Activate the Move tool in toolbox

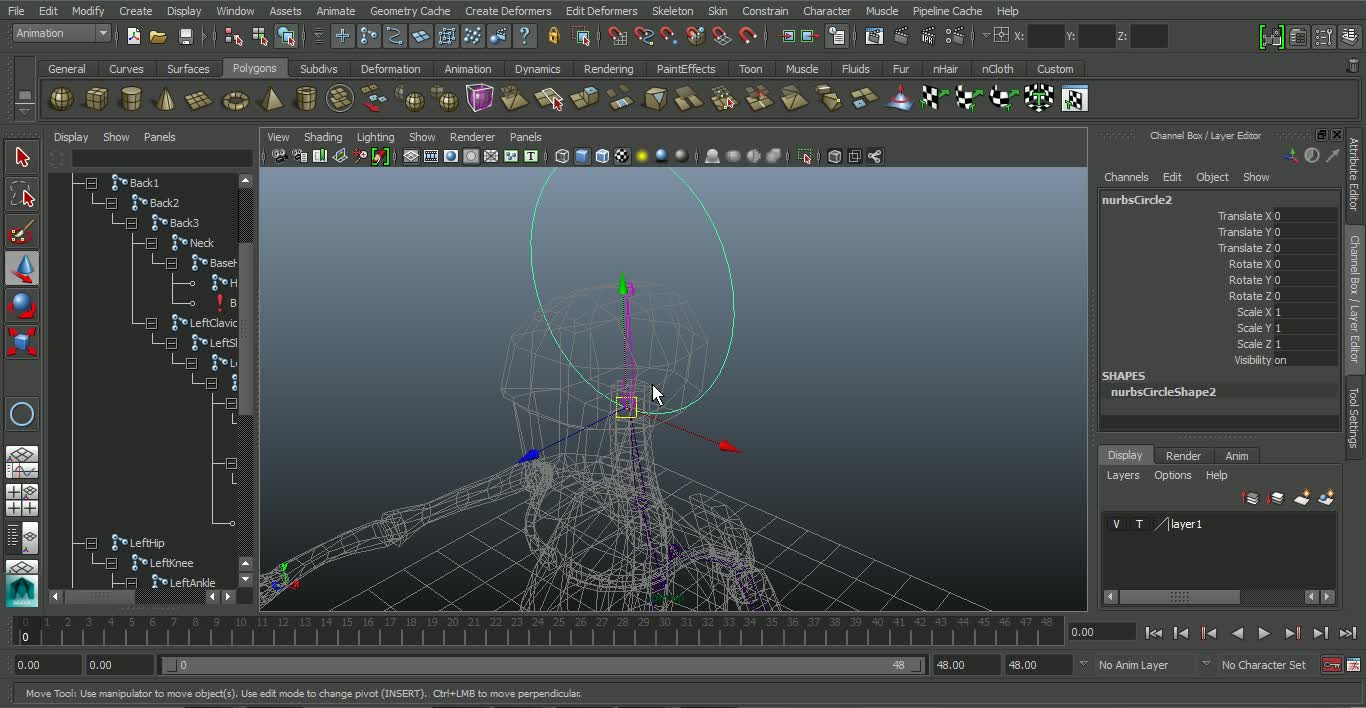tap(22, 269)
